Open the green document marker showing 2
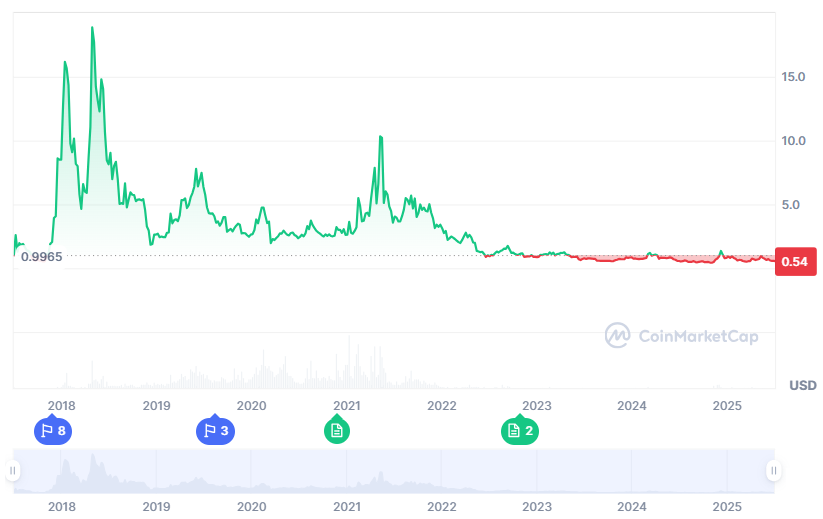 [520, 431]
